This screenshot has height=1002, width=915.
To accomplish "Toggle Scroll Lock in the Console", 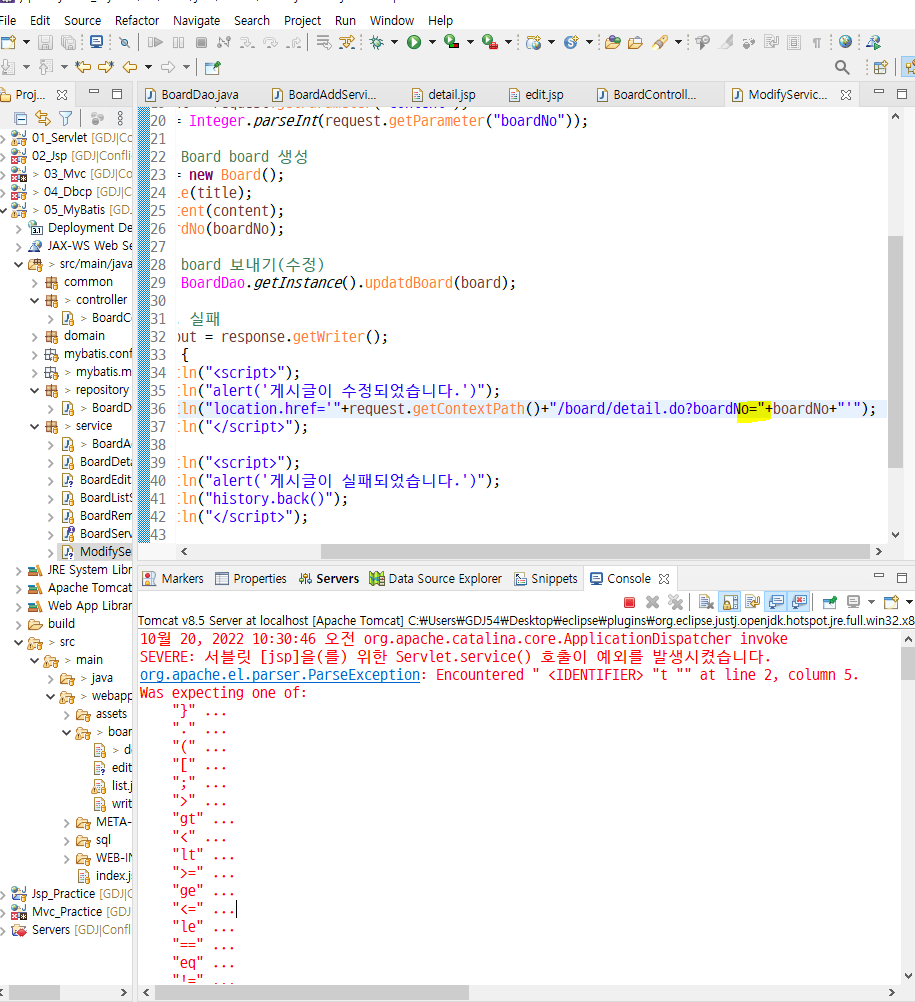I will (730, 602).
